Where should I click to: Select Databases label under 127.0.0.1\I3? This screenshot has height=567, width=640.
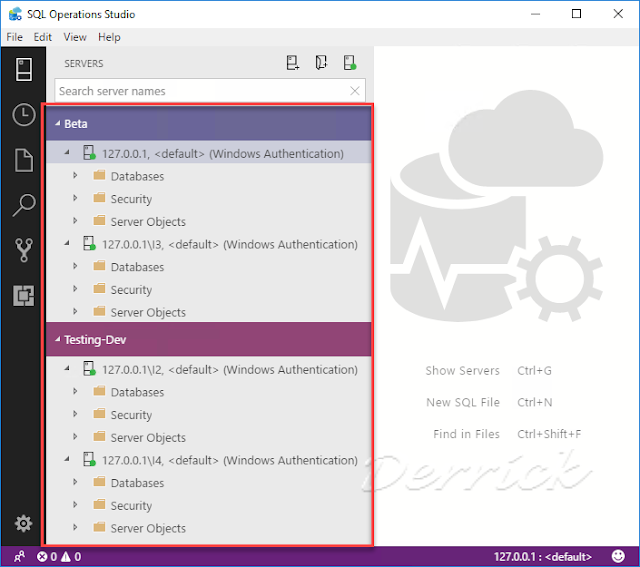click(137, 267)
